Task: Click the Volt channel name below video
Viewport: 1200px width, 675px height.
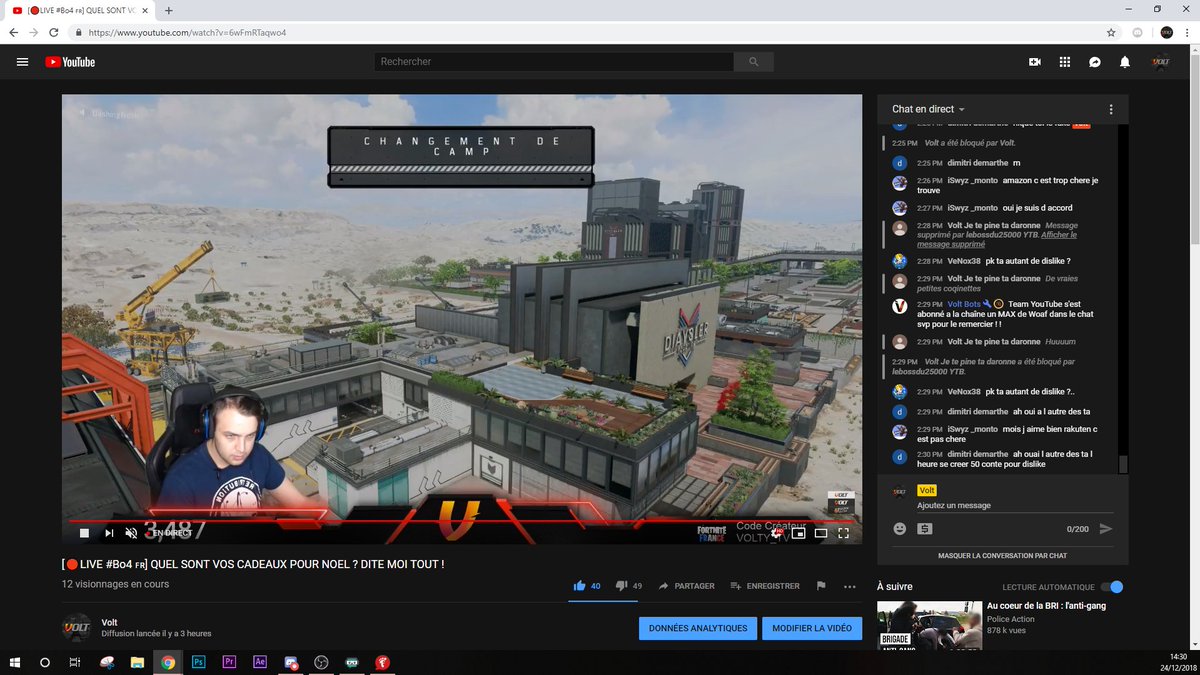Action: (110, 622)
